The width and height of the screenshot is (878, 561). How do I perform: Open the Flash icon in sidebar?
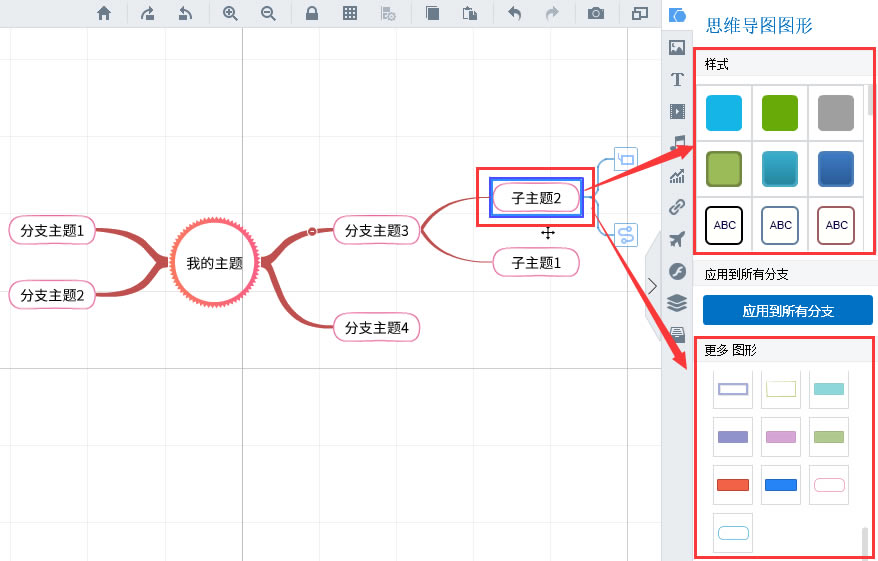click(x=678, y=272)
